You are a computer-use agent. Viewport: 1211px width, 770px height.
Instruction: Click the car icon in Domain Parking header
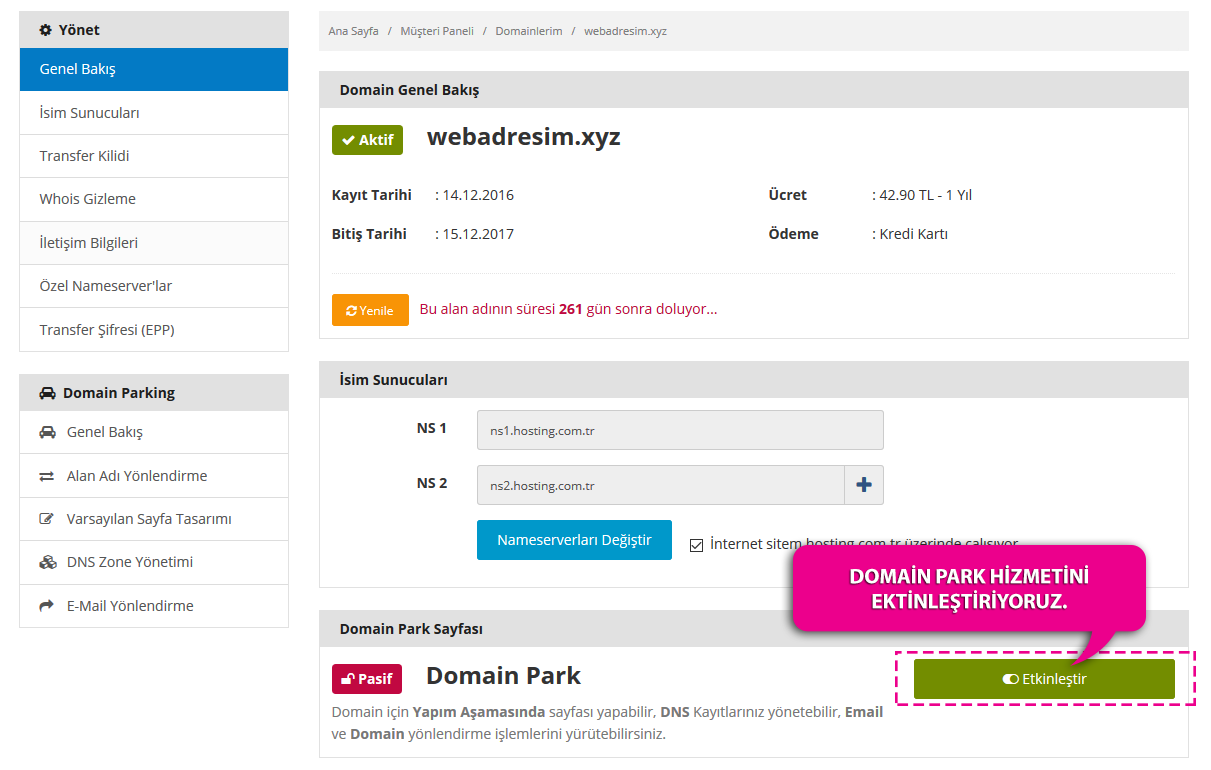48,393
